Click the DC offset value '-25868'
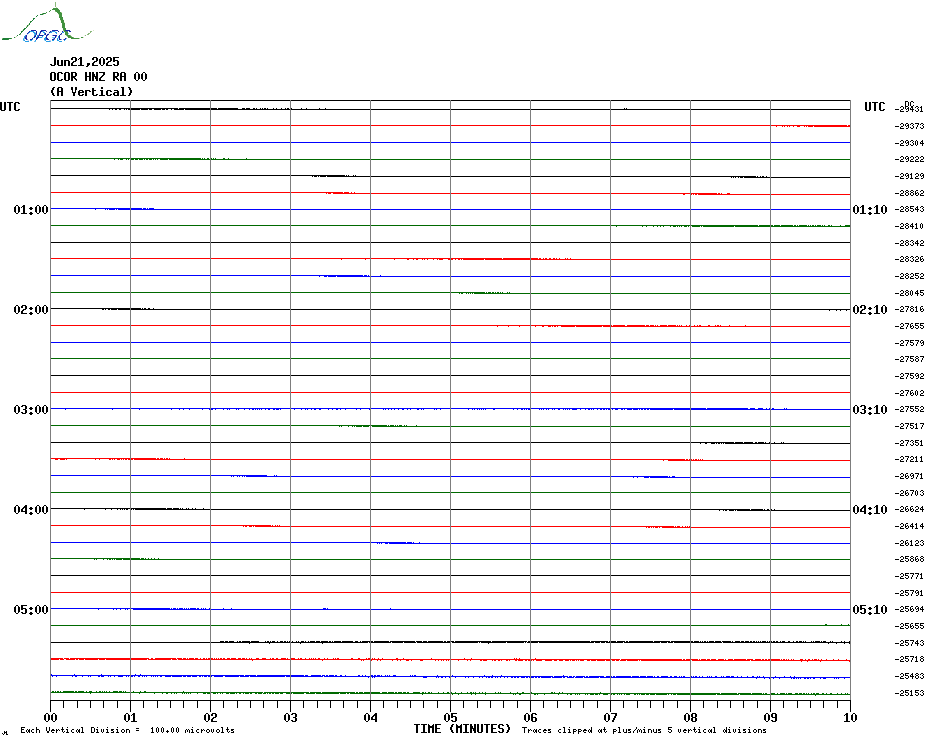Screen dimensions: 930x744 click(x=909, y=559)
